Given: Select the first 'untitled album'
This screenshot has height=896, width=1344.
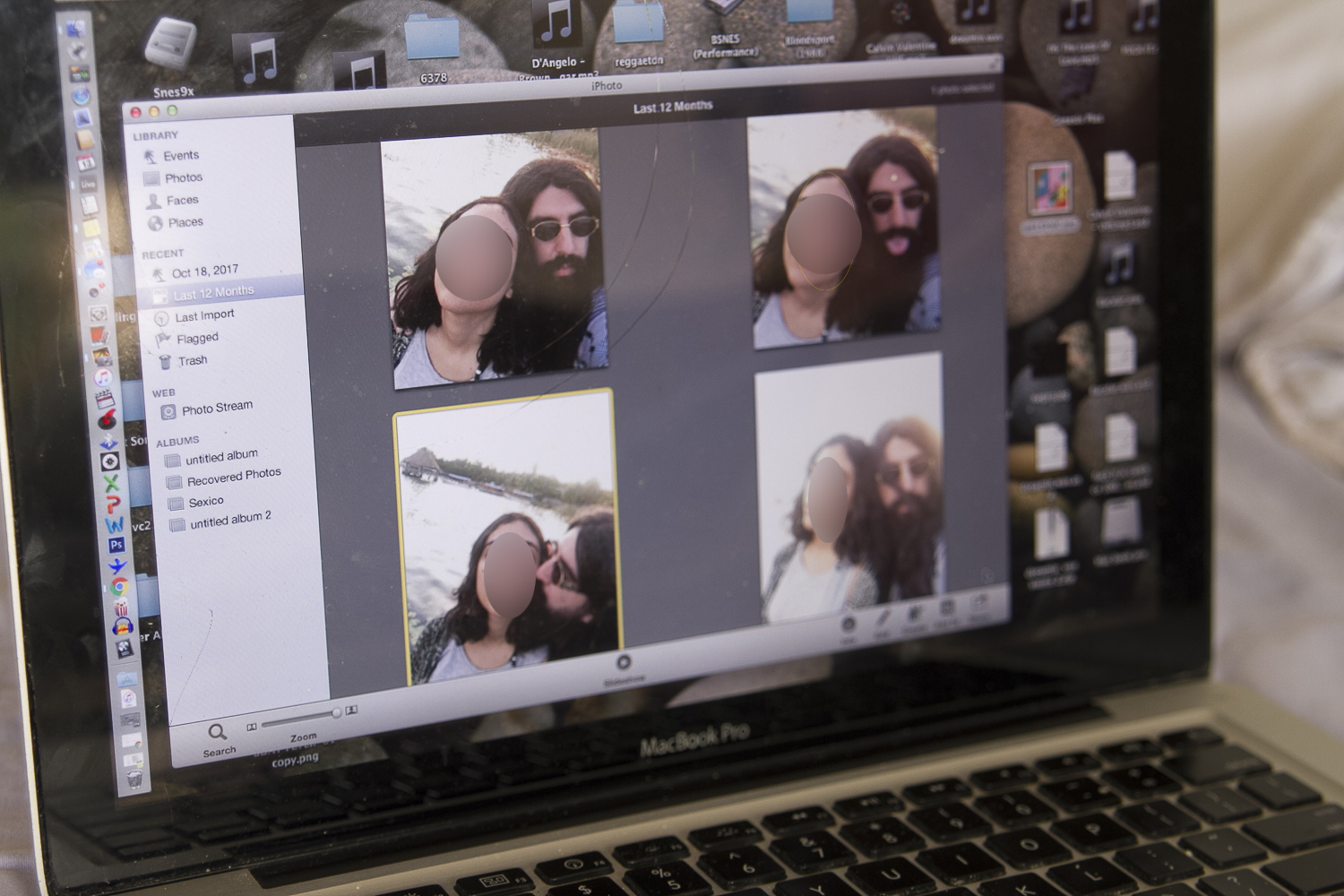Looking at the screenshot, I should (211, 458).
